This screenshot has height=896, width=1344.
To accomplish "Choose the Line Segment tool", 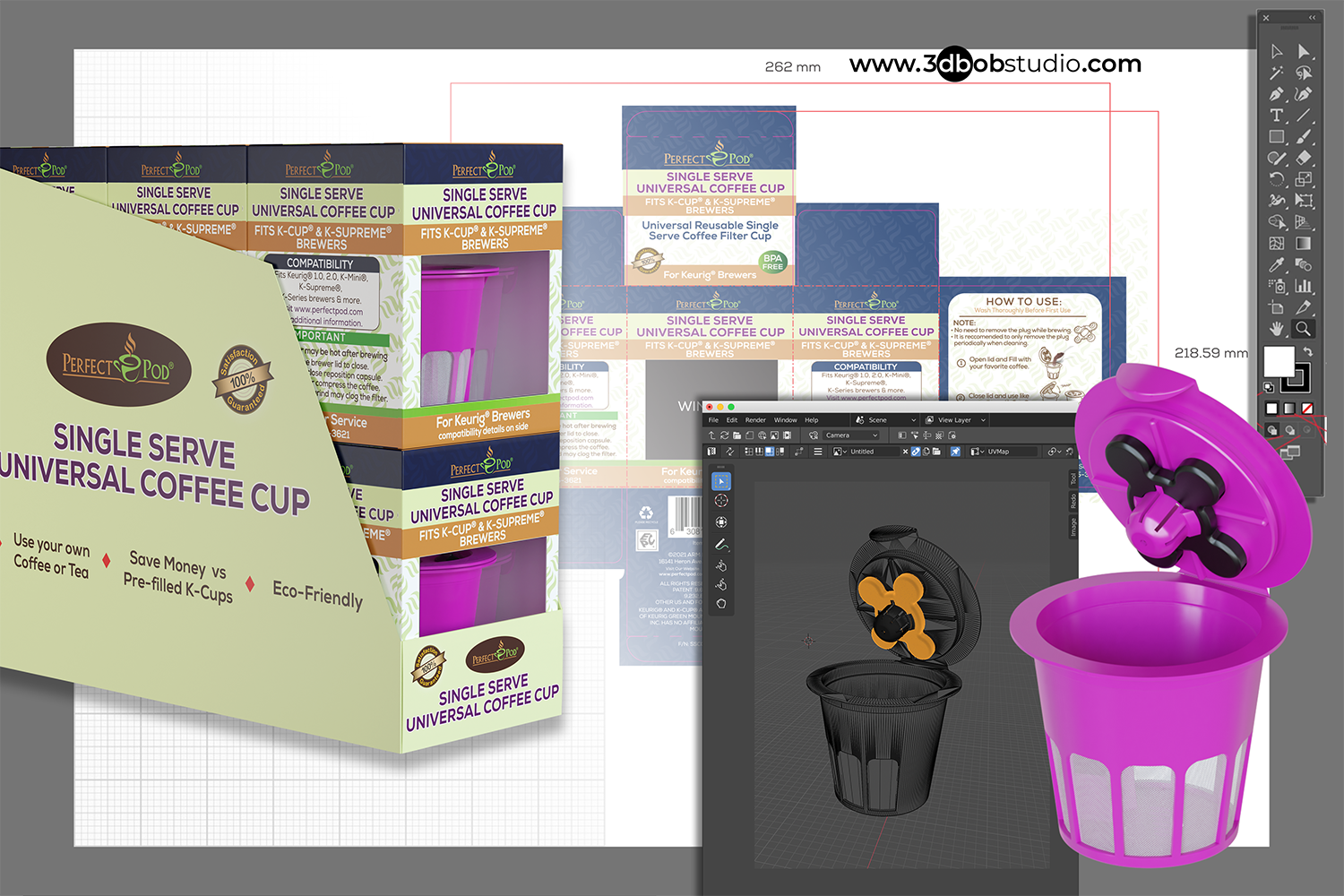I will point(1304,116).
